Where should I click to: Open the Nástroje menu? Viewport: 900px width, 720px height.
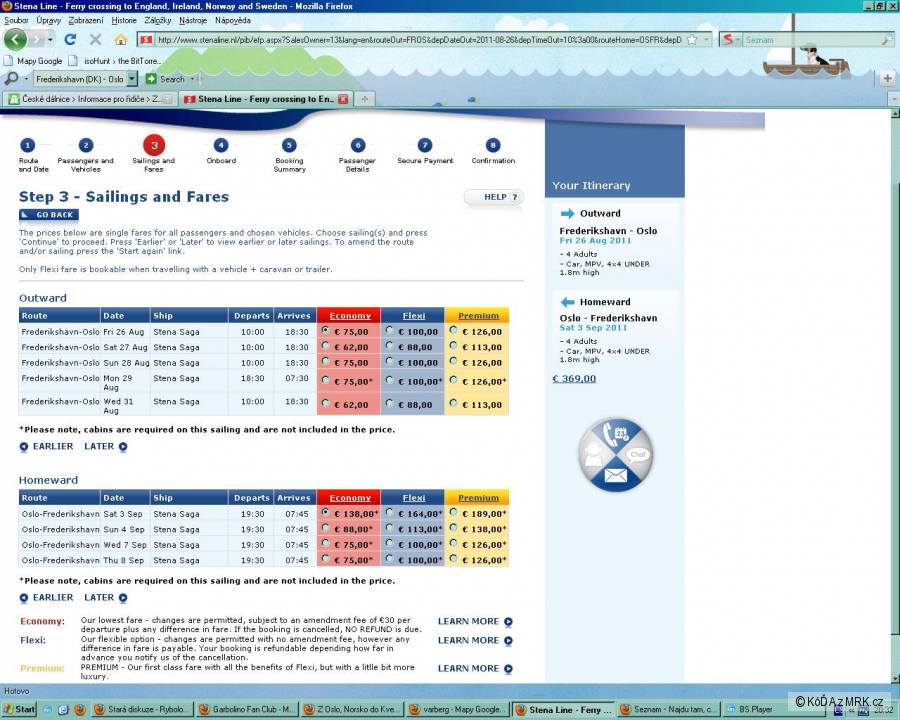tap(193, 20)
